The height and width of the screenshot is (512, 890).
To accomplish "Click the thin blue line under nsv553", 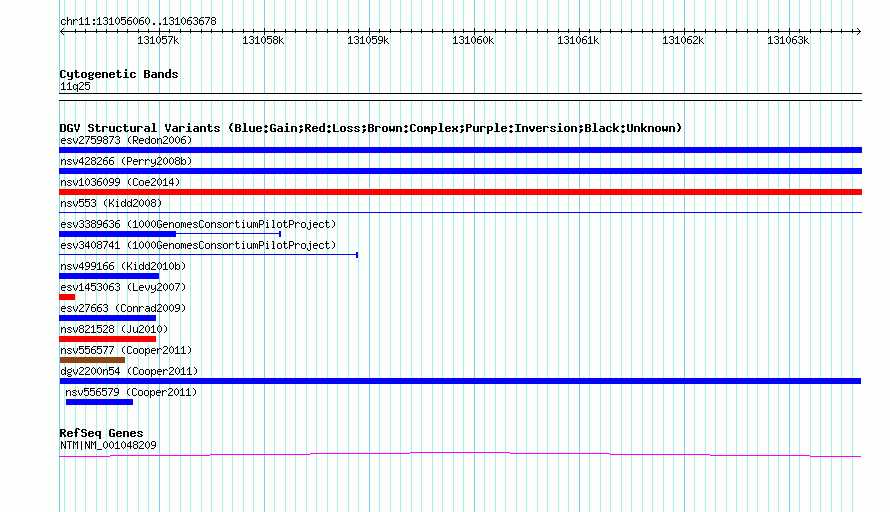I will pos(460,213).
